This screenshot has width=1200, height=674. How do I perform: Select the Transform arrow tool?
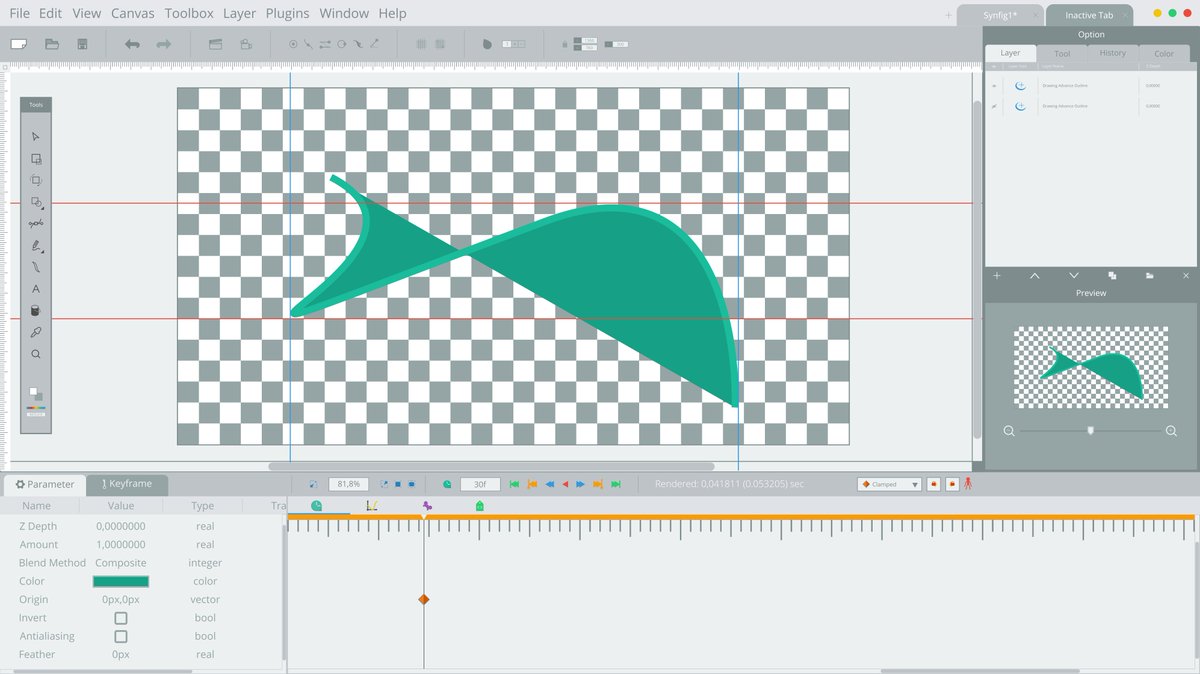(x=36, y=136)
